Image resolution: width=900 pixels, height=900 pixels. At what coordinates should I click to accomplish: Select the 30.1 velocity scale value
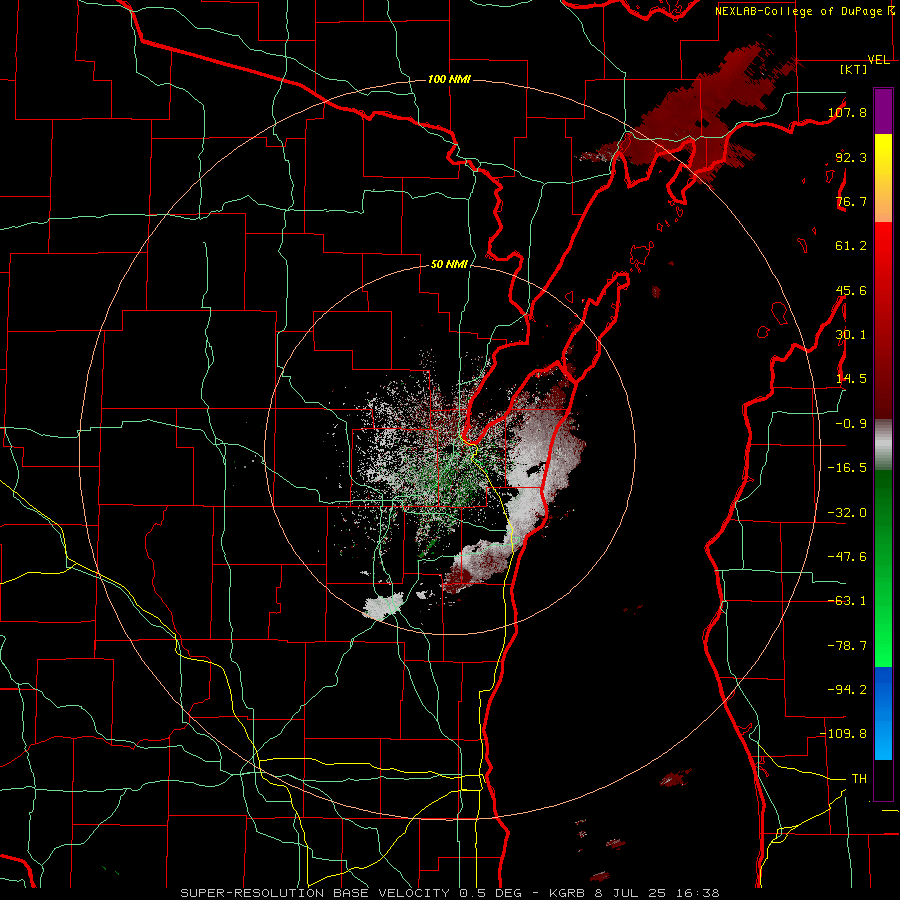click(851, 335)
